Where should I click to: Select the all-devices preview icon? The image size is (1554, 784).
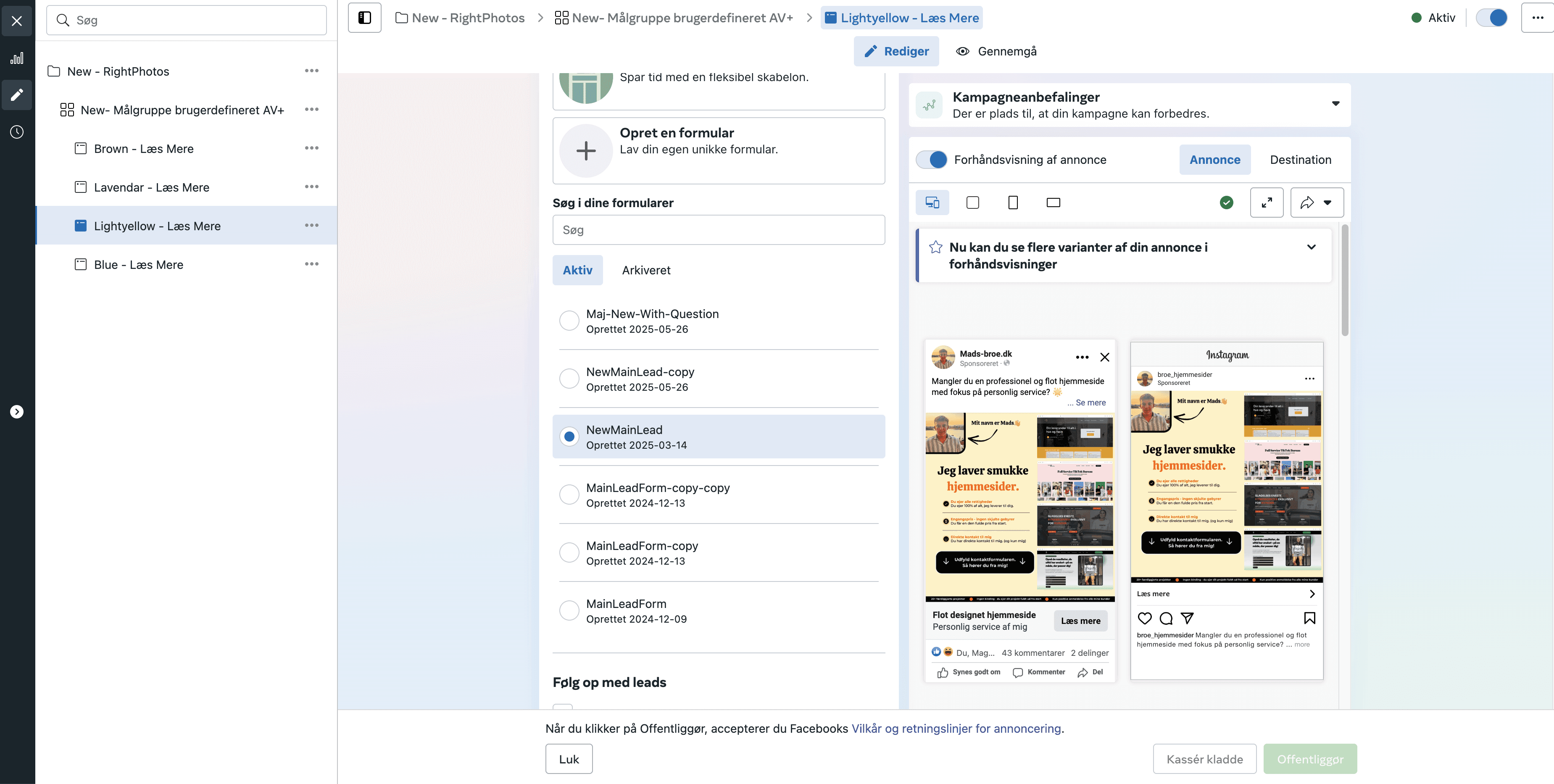tap(932, 203)
